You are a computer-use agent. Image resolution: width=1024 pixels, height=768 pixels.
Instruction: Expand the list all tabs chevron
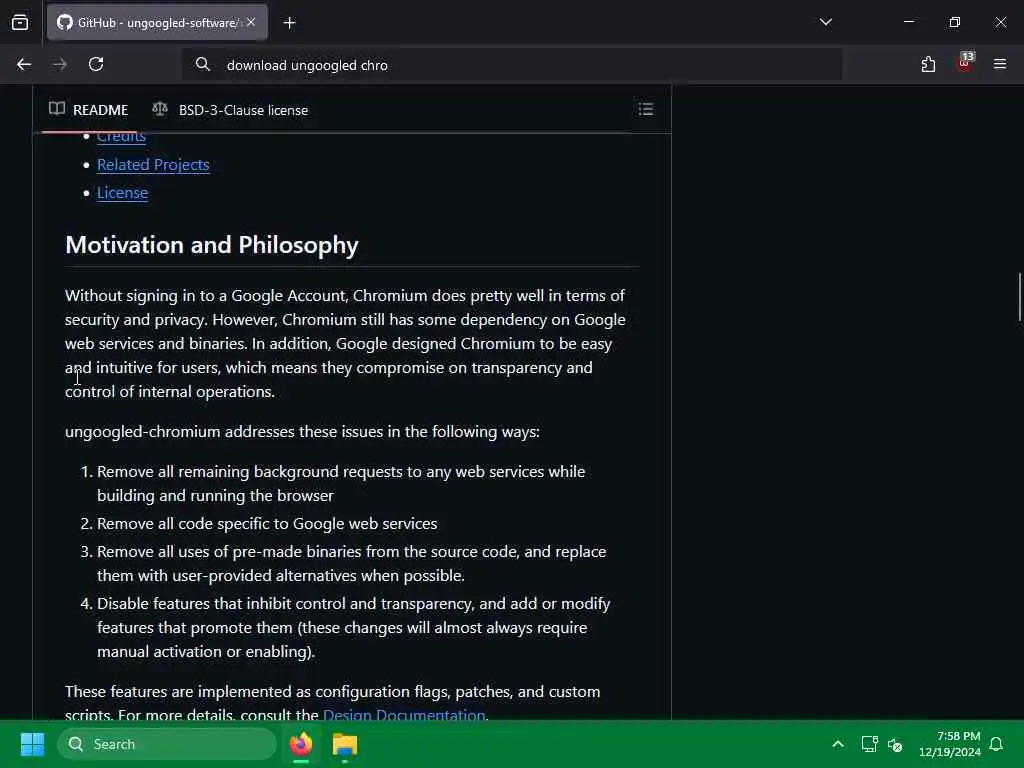825,22
